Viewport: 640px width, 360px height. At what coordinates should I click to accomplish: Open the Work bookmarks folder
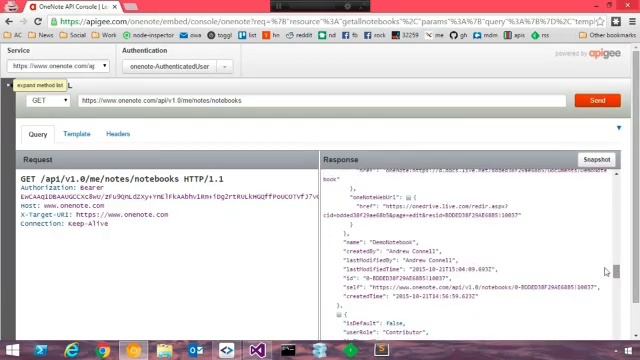coord(104,36)
